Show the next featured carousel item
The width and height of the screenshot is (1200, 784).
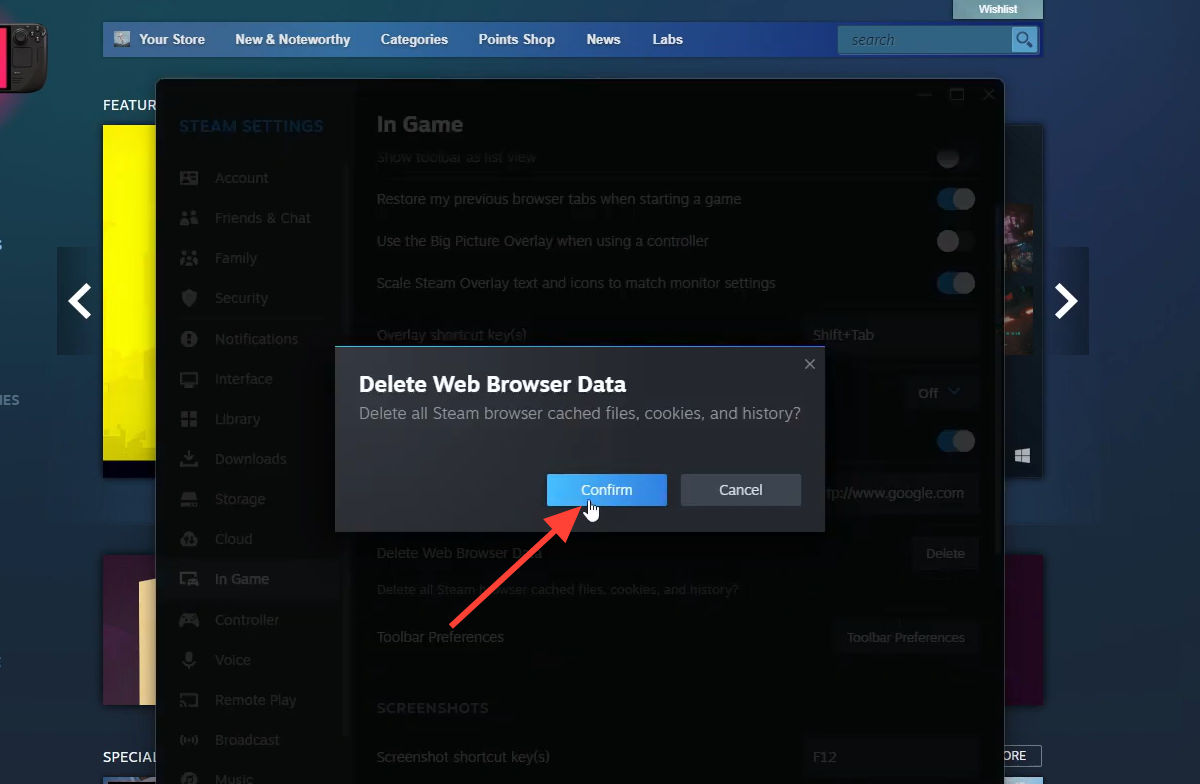pyautogui.click(x=1067, y=301)
